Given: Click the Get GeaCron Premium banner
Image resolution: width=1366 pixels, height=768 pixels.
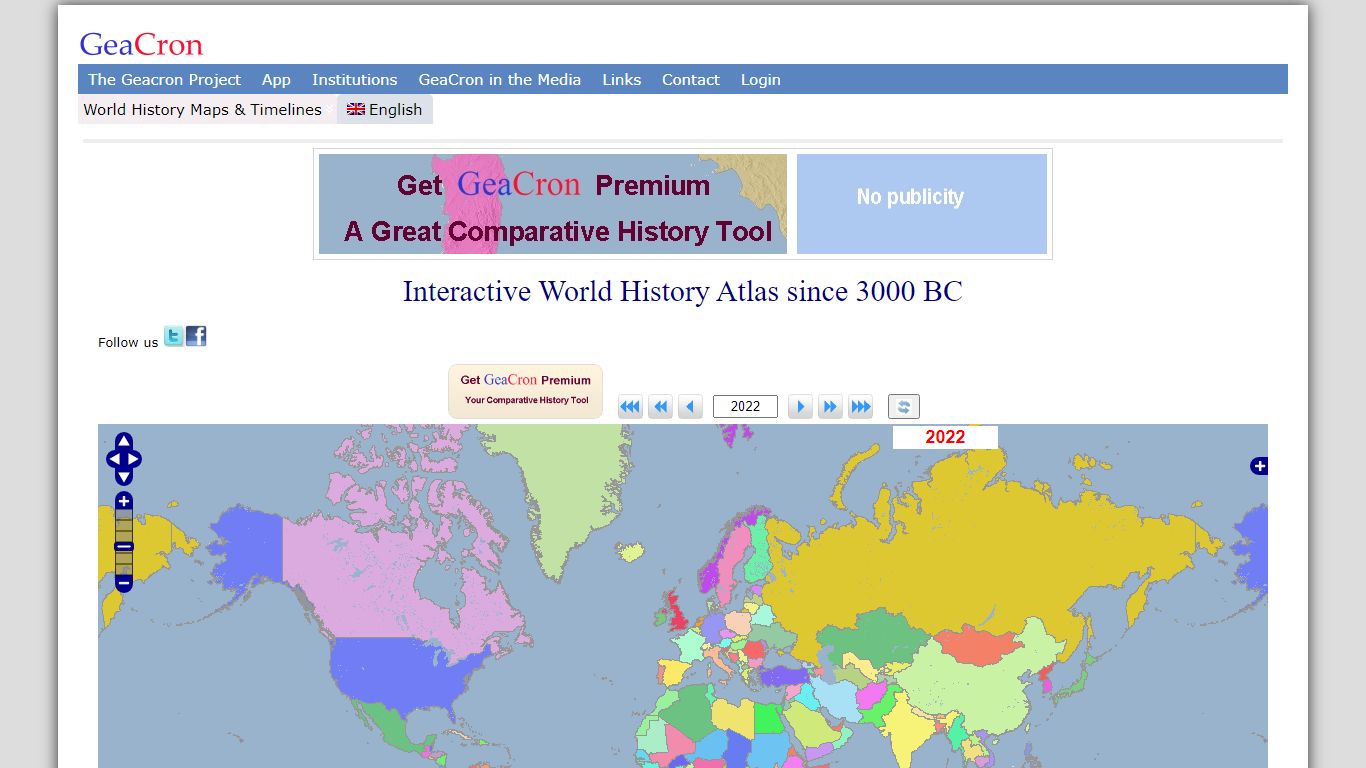Looking at the screenshot, I should pos(553,204).
